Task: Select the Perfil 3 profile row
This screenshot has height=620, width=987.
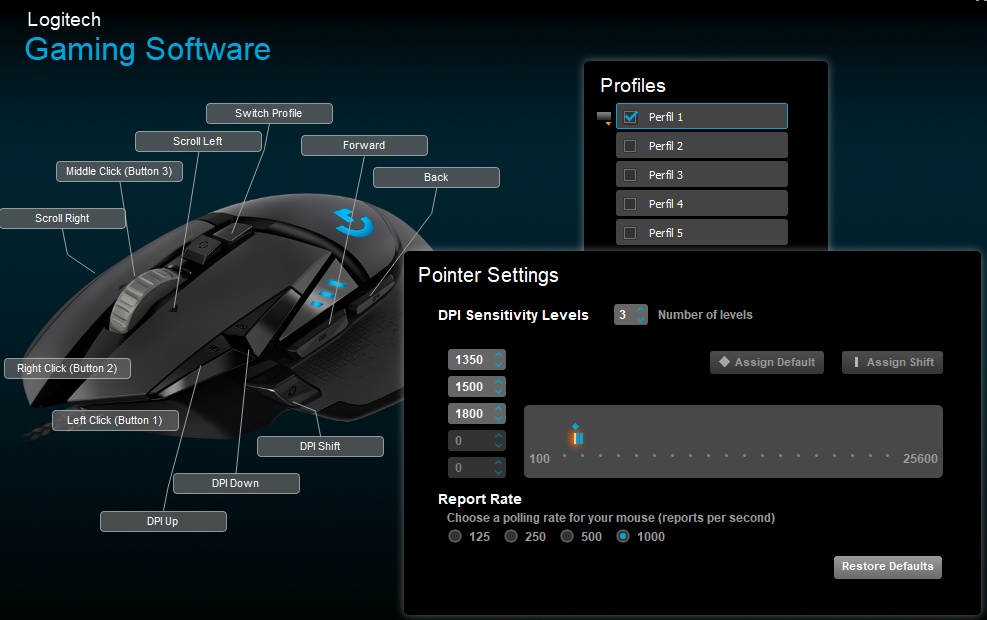Action: pyautogui.click(x=701, y=174)
